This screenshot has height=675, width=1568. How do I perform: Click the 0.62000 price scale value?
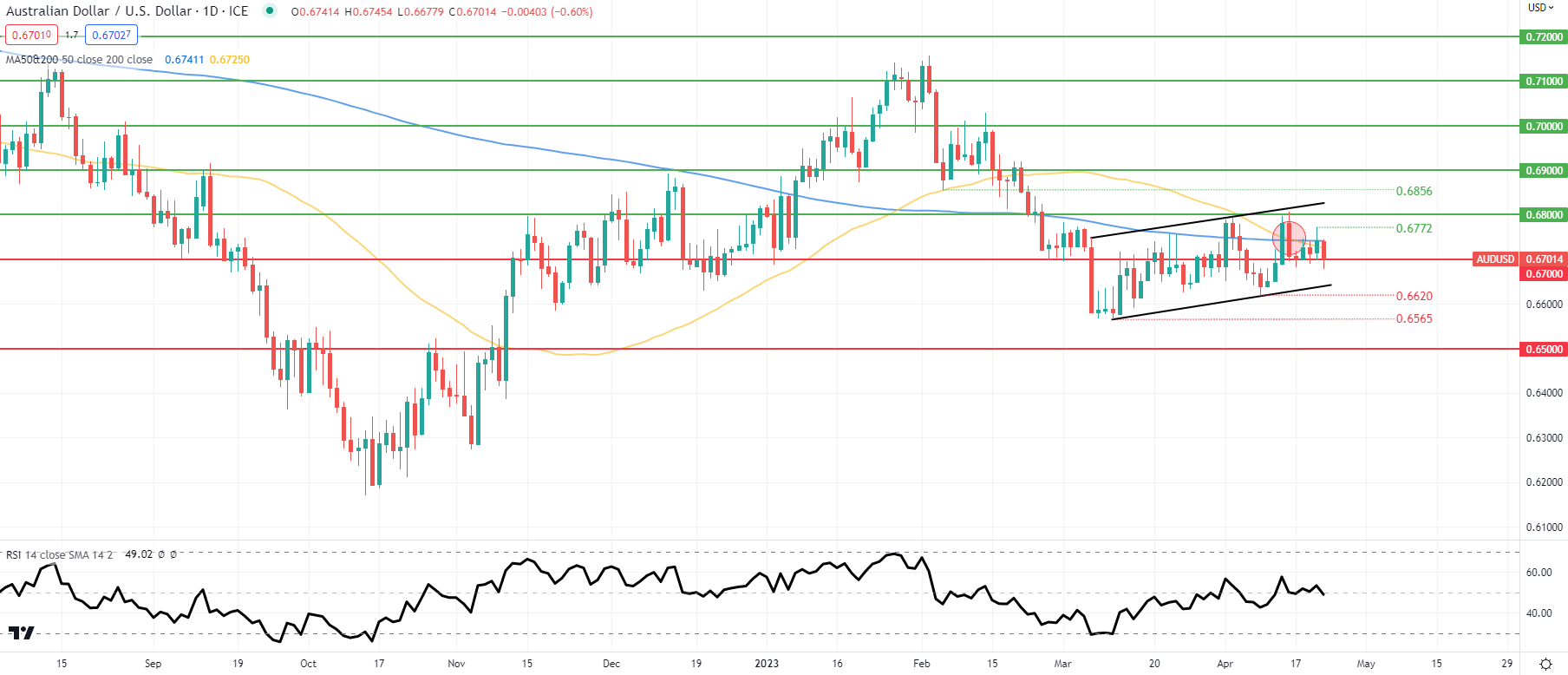pos(1544,482)
